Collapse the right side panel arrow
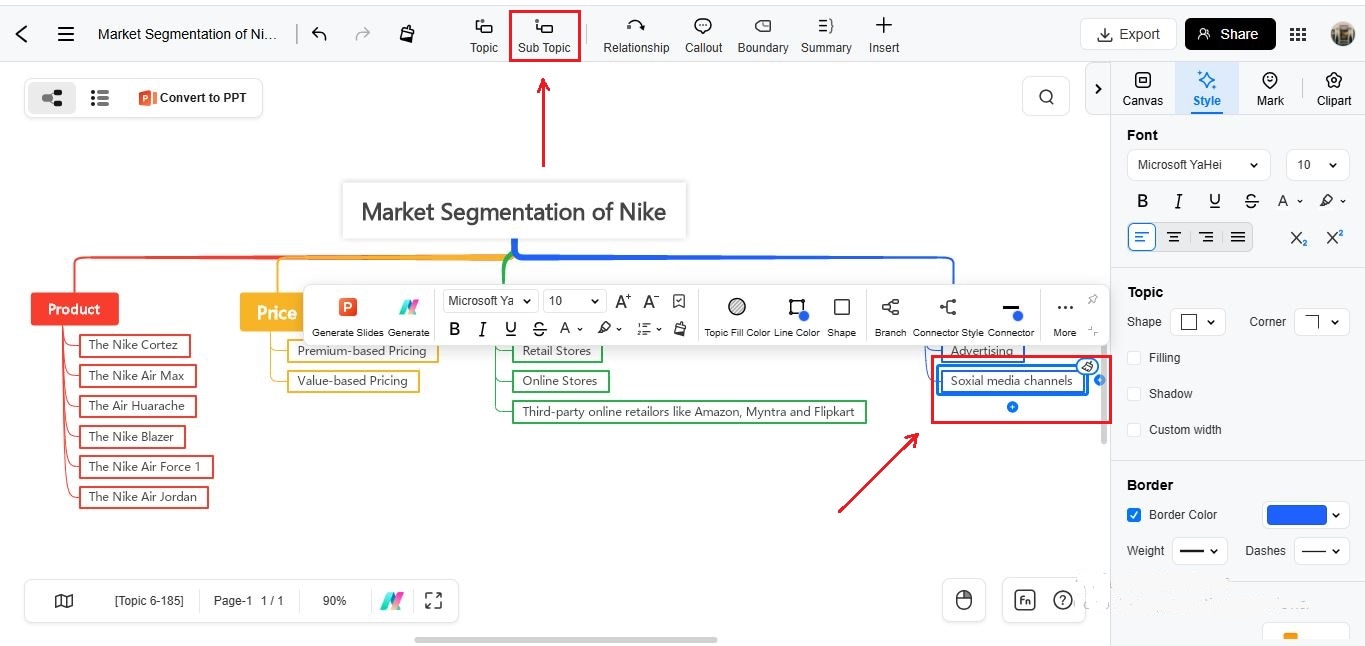This screenshot has height=646, width=1365. tap(1098, 89)
